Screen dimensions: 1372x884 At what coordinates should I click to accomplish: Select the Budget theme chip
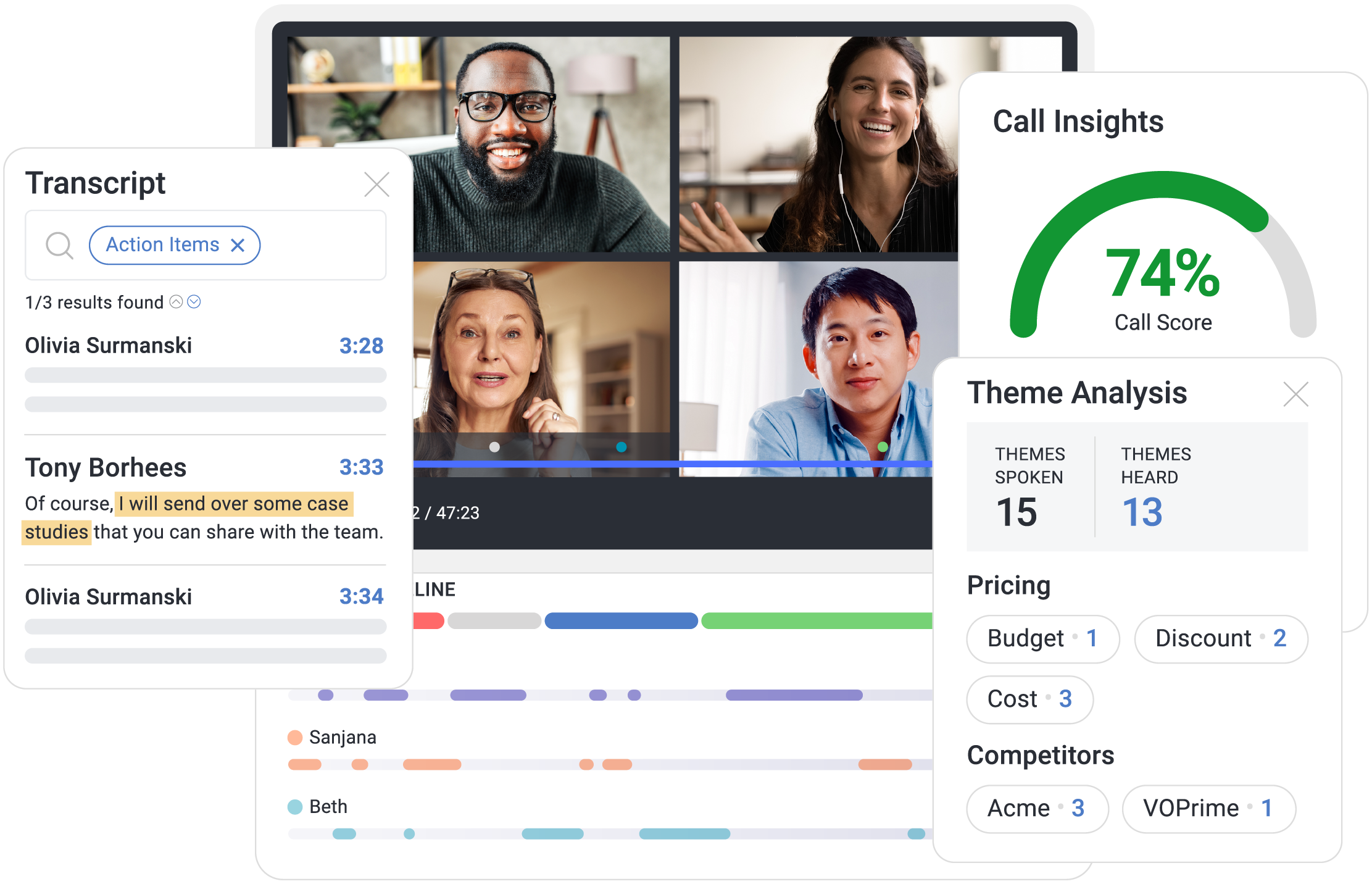point(1042,638)
